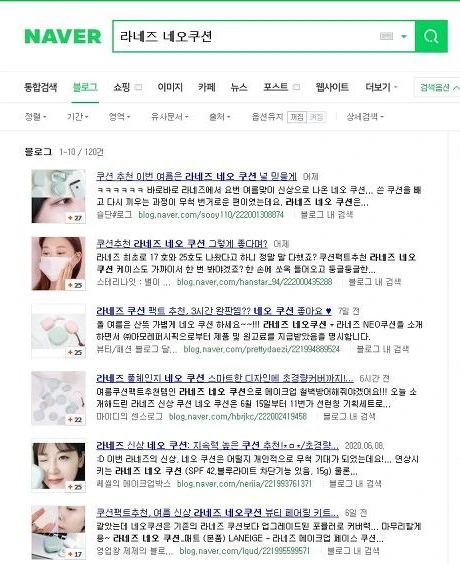Switch to the 이미지 tab
The width and height of the screenshot is (460, 564).
point(170,87)
